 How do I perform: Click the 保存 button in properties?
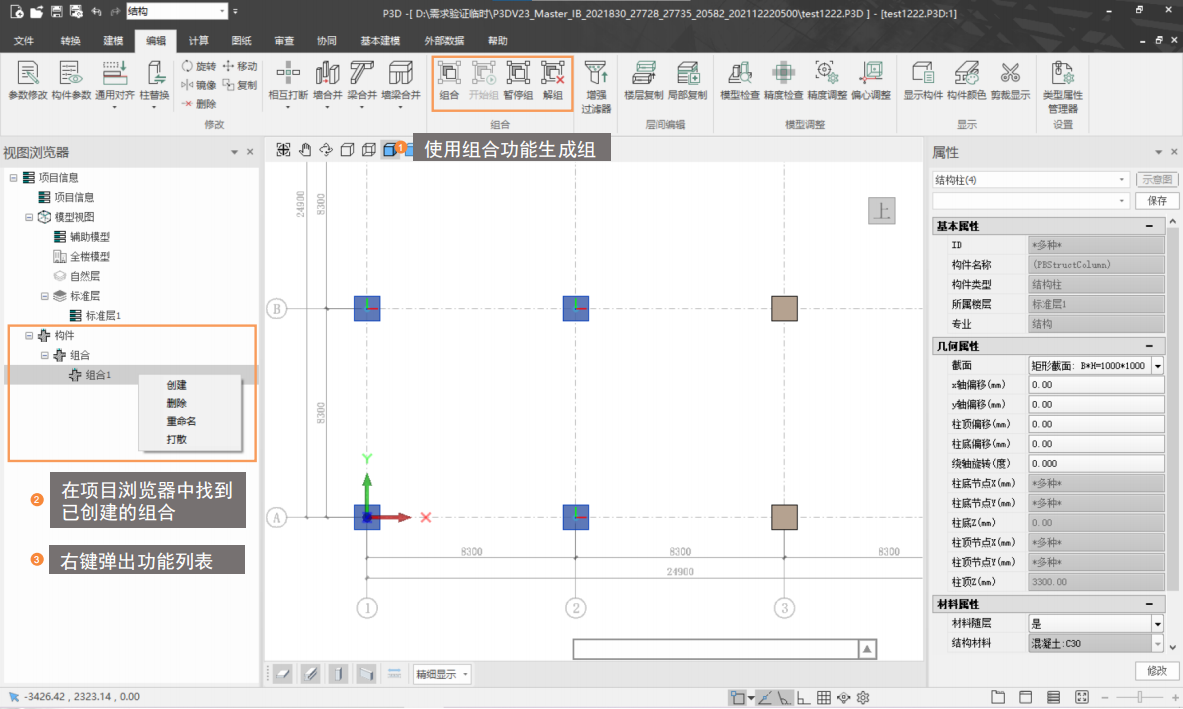1156,201
